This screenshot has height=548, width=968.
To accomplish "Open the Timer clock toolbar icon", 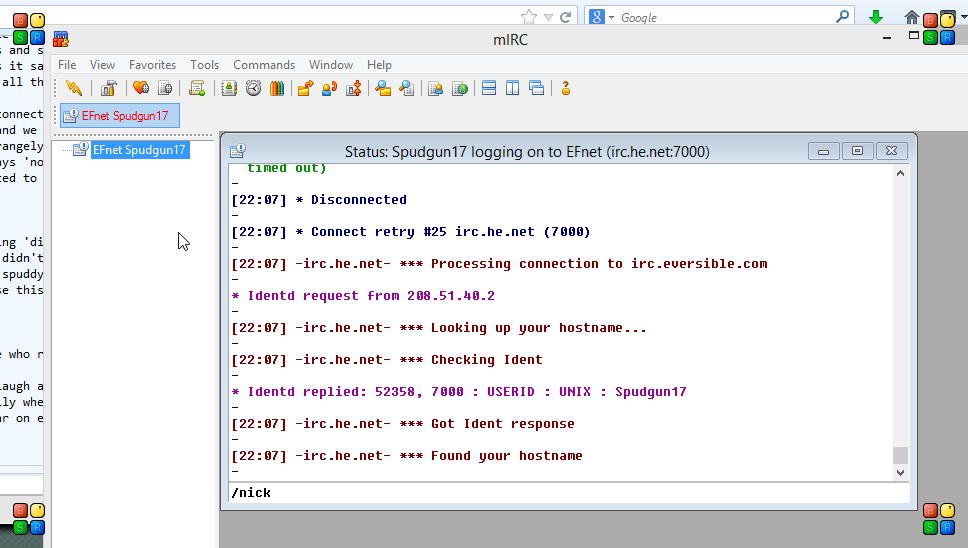I will pyautogui.click(x=253, y=88).
